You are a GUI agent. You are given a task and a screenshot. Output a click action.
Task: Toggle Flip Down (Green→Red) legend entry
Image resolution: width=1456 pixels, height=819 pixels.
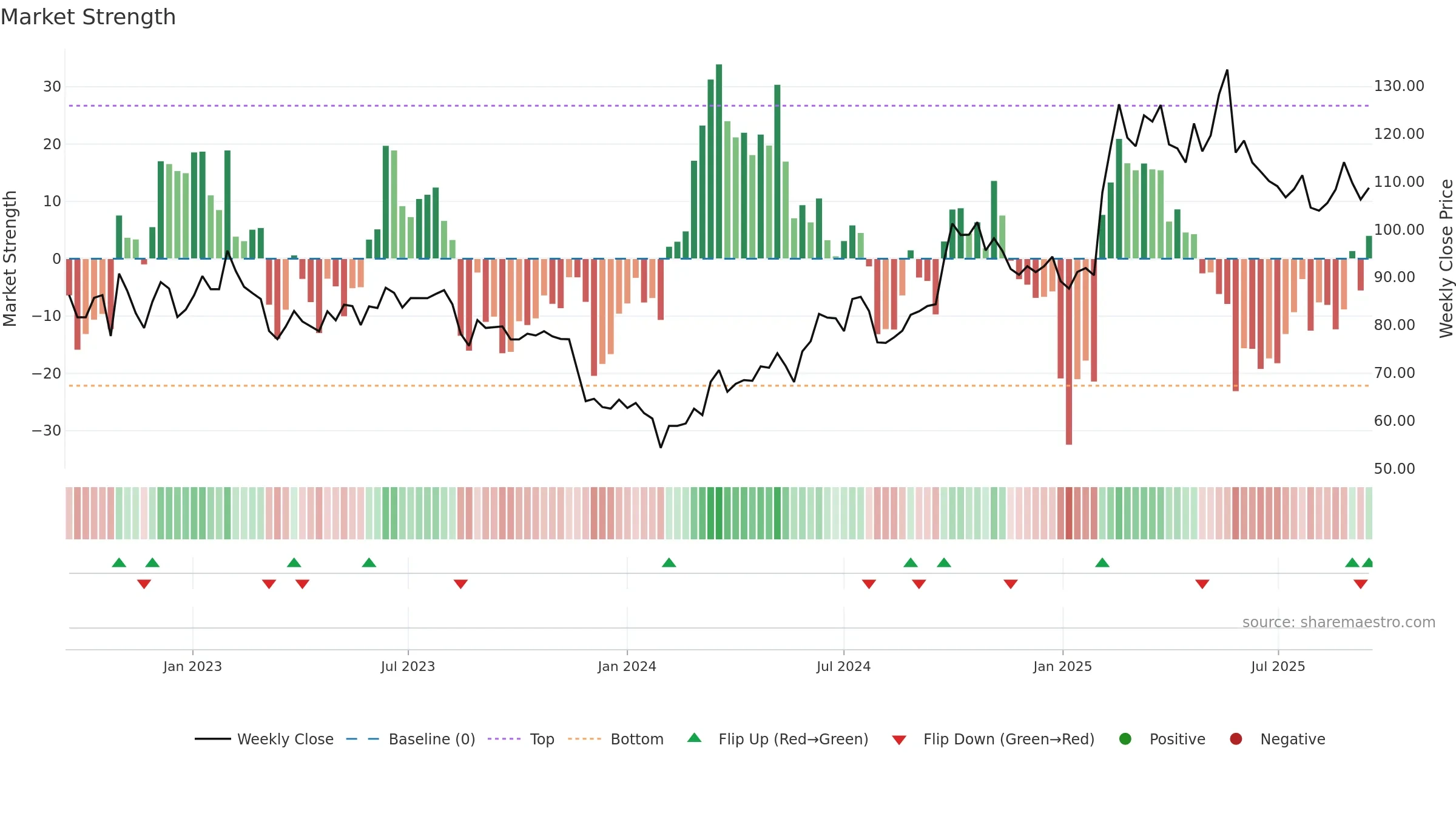993,739
